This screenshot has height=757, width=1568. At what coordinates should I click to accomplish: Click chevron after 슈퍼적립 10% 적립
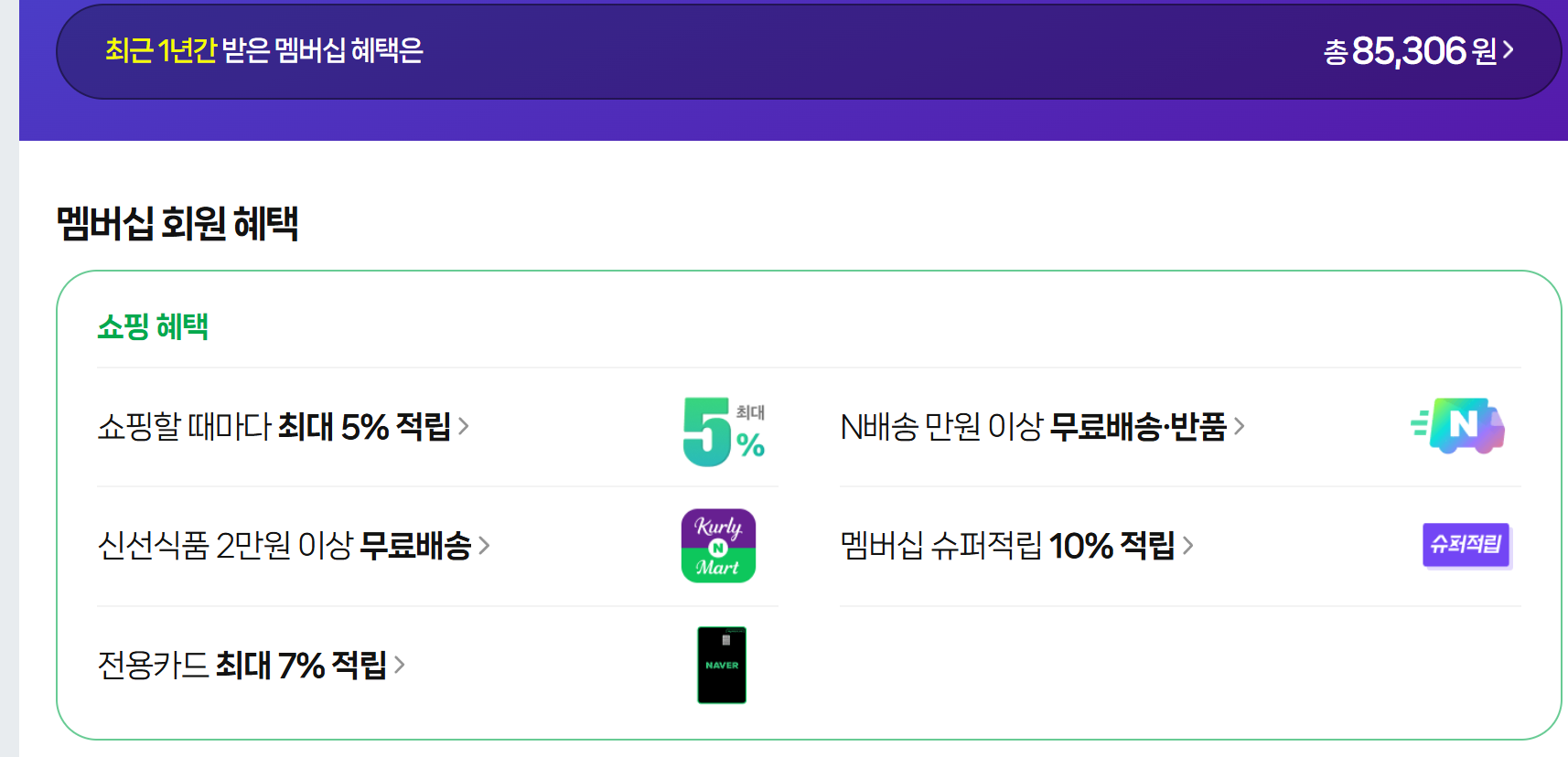click(x=1188, y=546)
